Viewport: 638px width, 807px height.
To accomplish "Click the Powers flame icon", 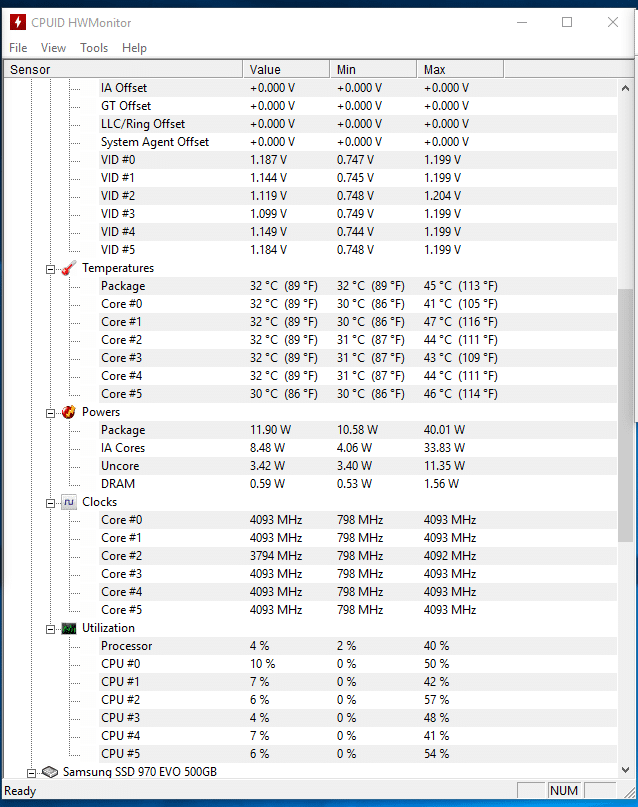I will pos(67,412).
